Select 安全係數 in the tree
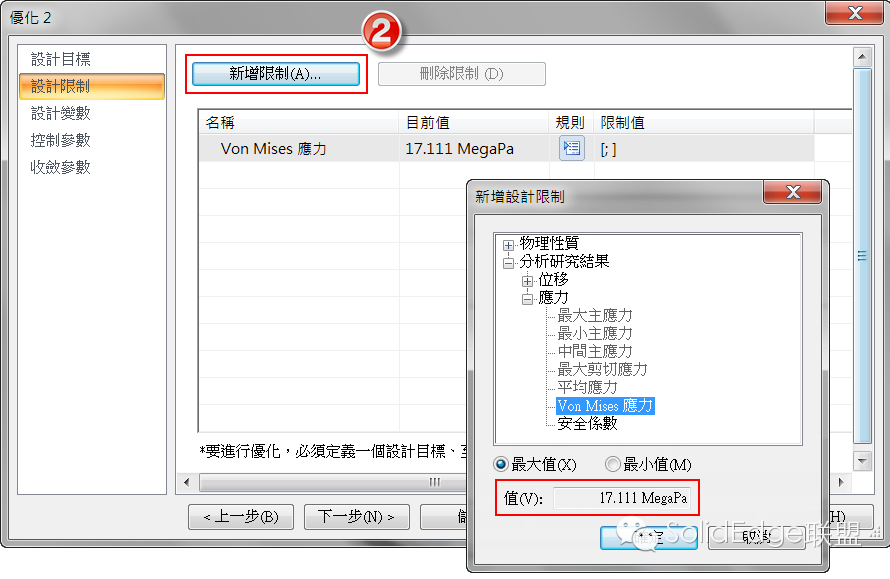 [x=587, y=423]
